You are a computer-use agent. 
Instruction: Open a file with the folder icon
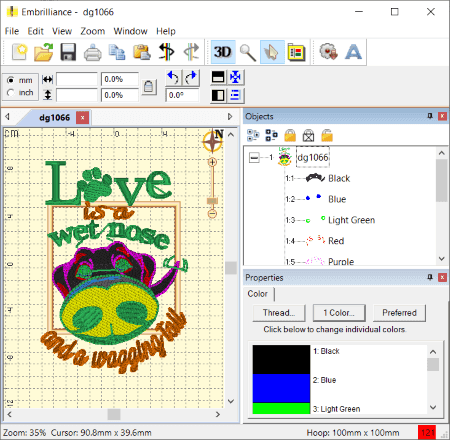pyautogui.click(x=43, y=52)
